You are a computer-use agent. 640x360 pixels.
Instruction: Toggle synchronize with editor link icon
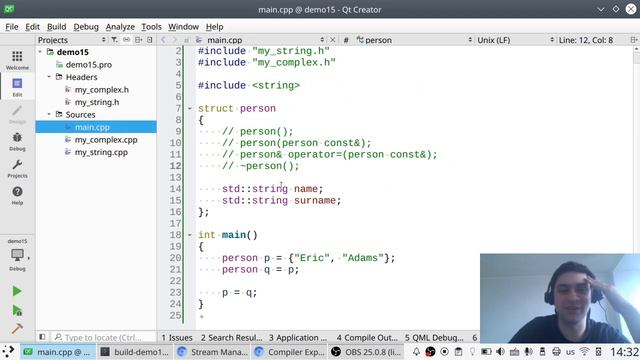[127, 40]
